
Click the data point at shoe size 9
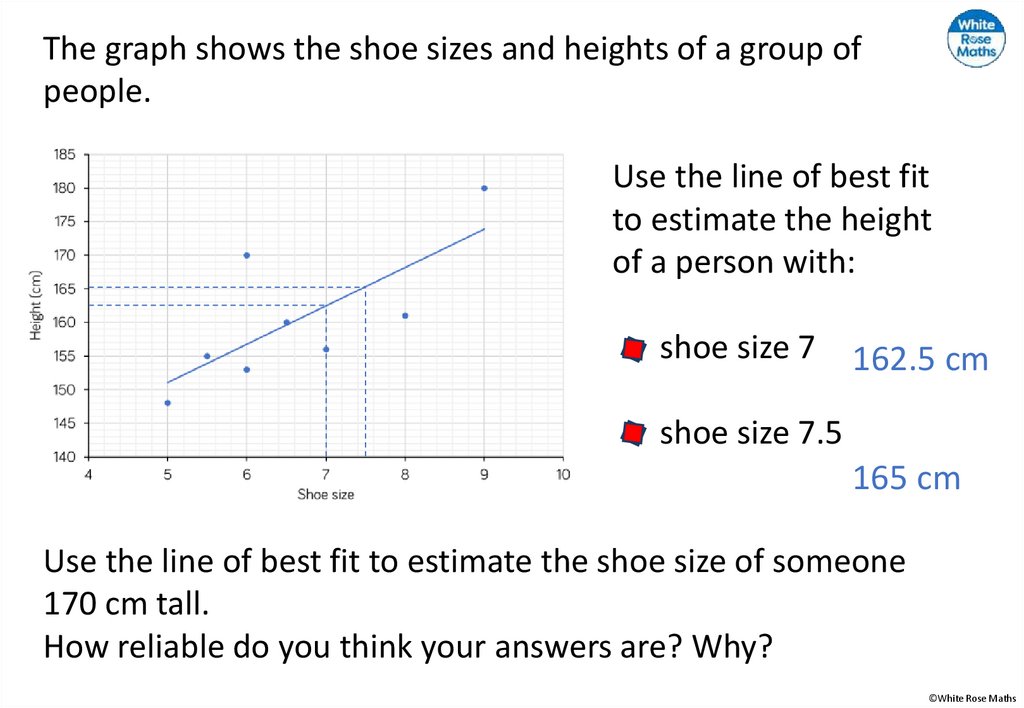point(484,188)
